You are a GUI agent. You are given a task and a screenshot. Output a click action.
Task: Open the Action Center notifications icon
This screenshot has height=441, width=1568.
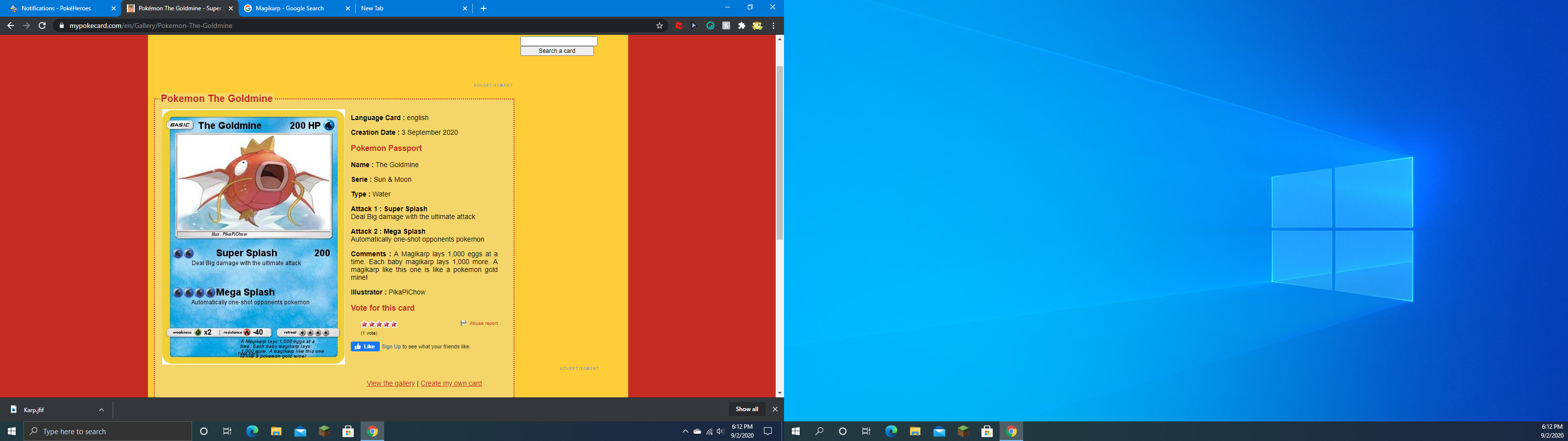[x=768, y=431]
